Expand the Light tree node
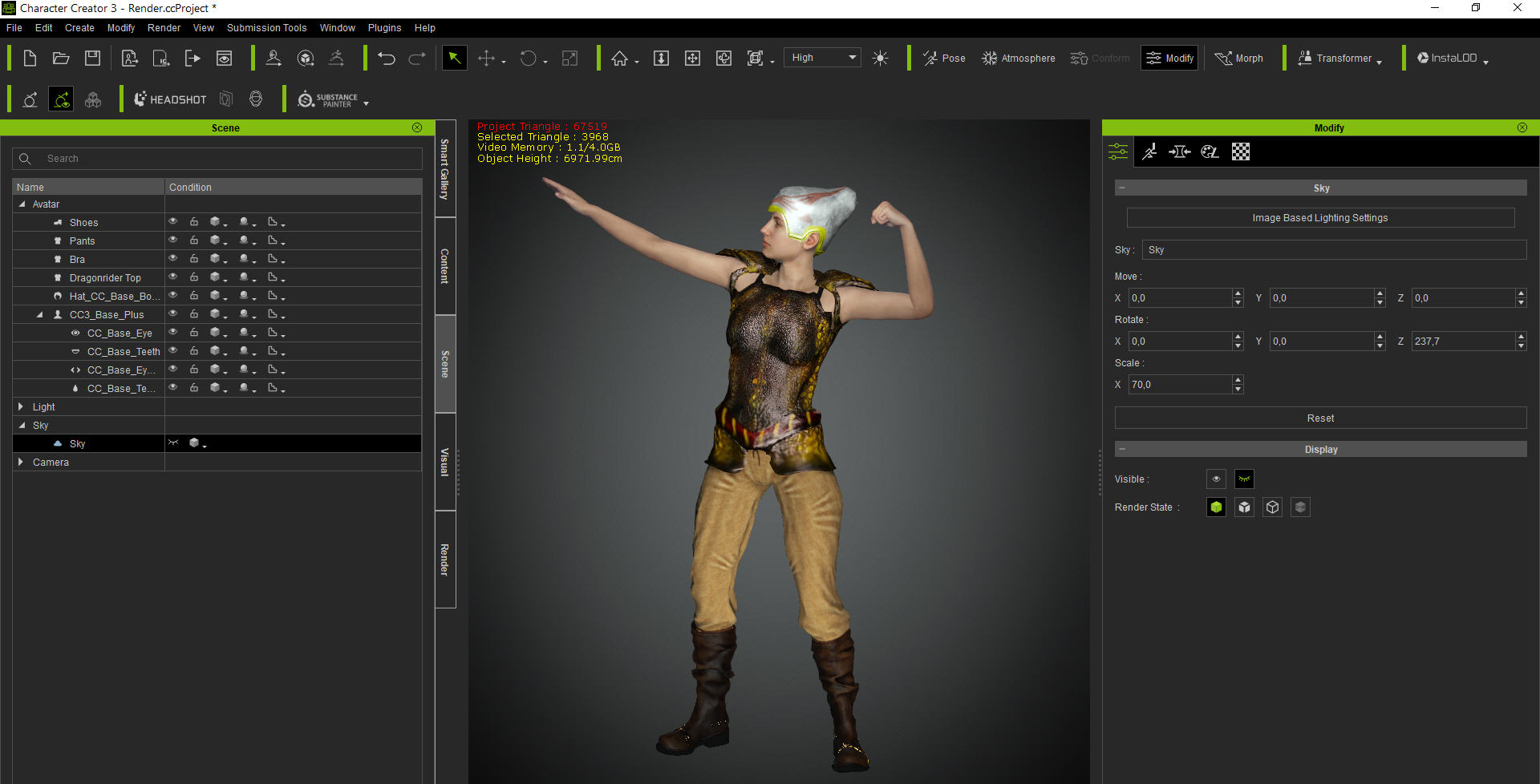 click(x=21, y=406)
